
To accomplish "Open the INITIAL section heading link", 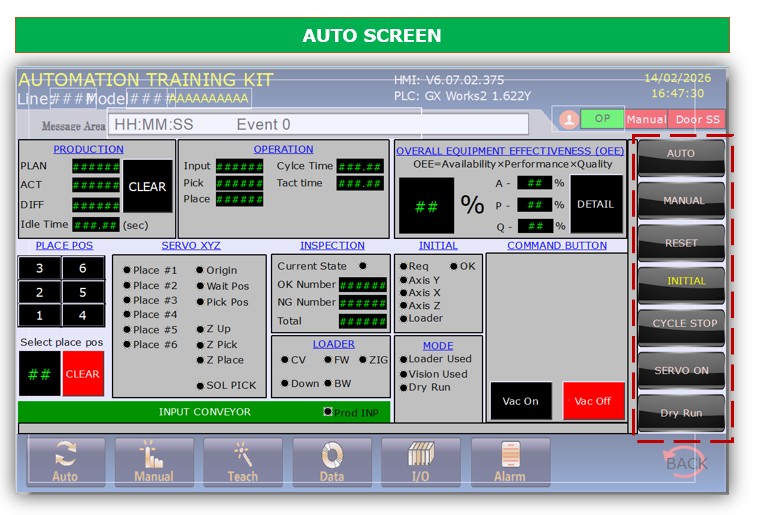I will 438,245.
